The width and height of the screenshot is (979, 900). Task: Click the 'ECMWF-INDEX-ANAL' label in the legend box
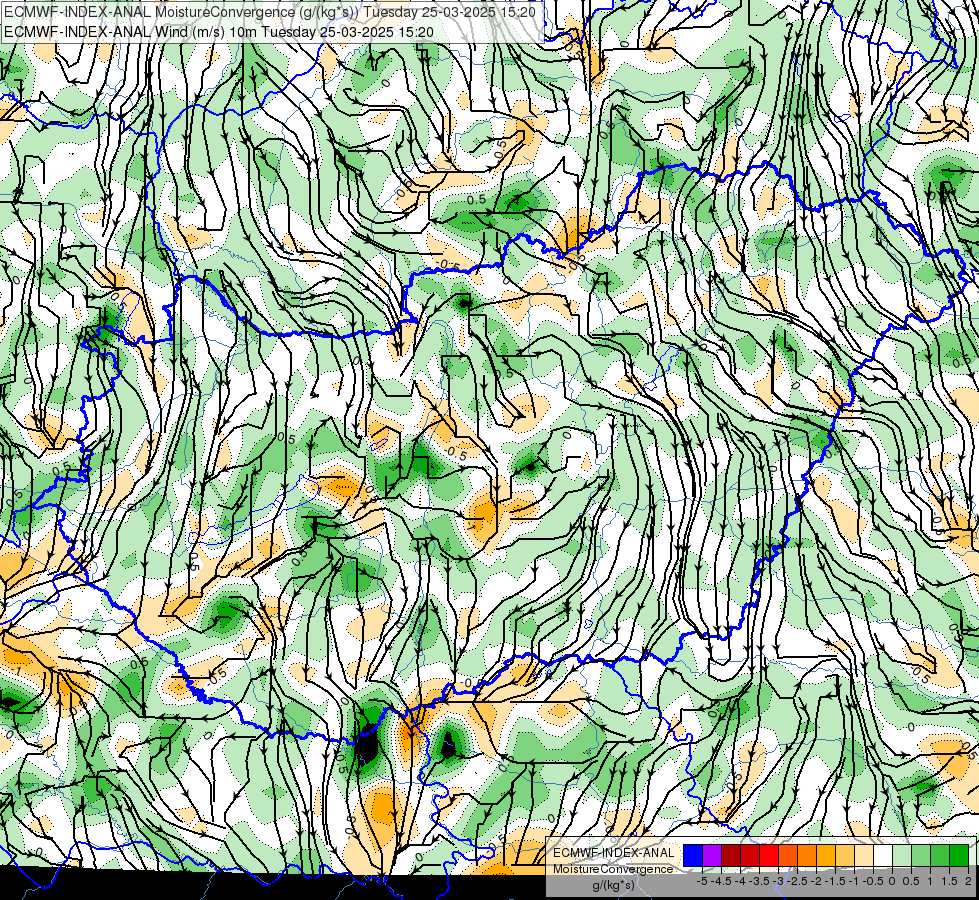click(x=613, y=853)
